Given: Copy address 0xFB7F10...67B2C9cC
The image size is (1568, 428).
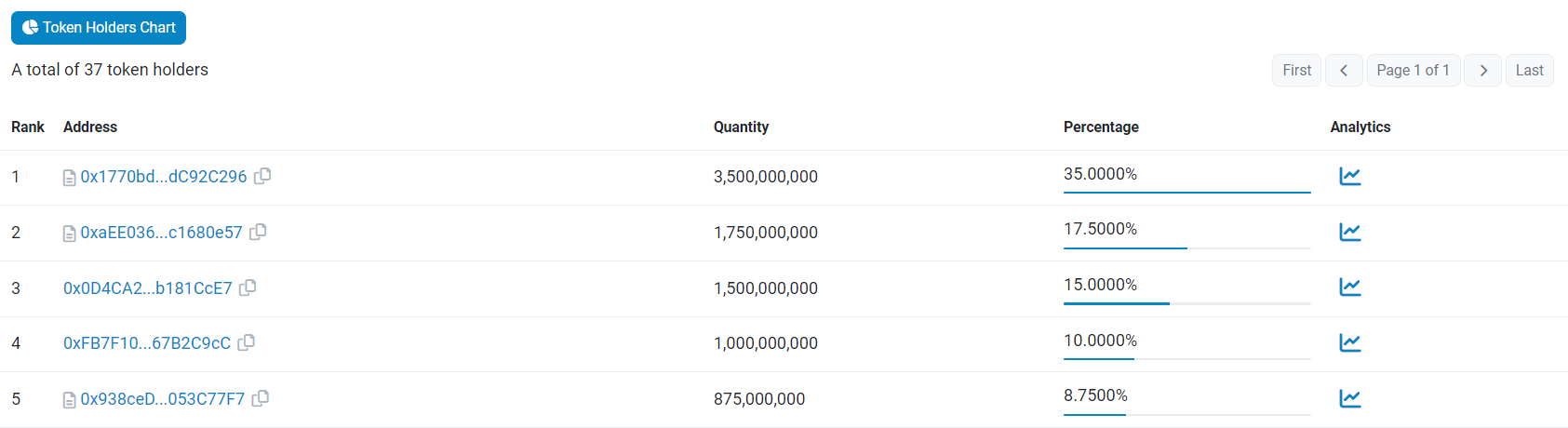Looking at the screenshot, I should [x=247, y=342].
